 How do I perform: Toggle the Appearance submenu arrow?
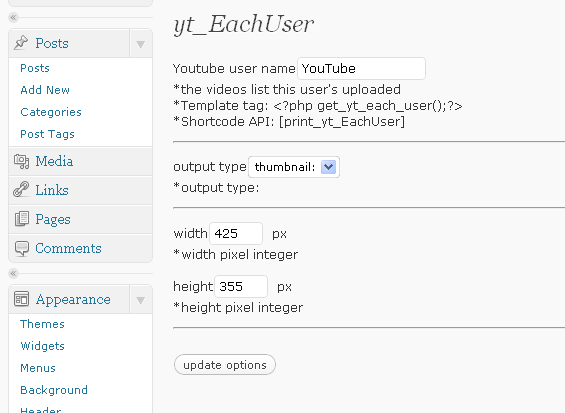141,300
